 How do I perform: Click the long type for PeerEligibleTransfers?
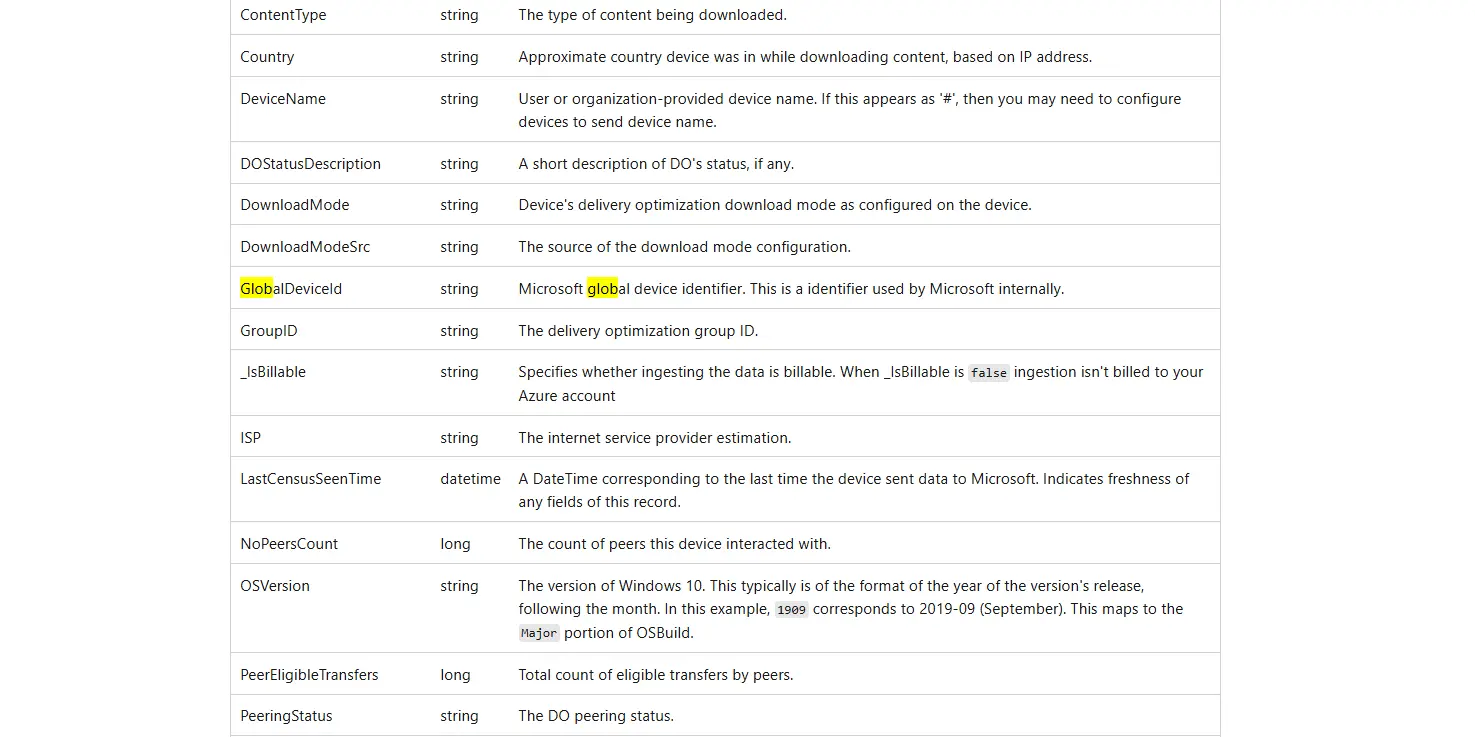point(455,675)
